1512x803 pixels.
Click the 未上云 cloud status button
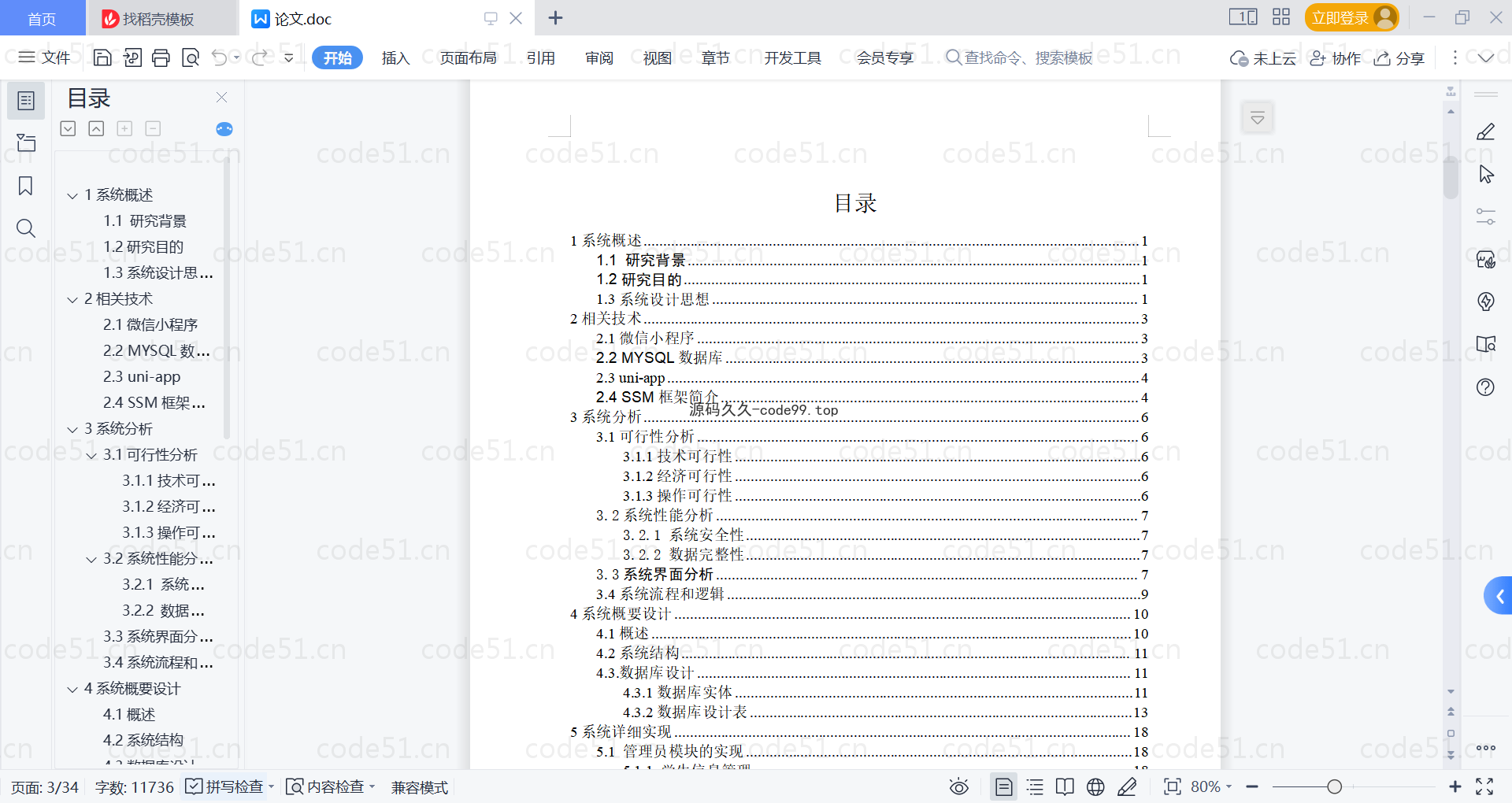pos(1262,57)
